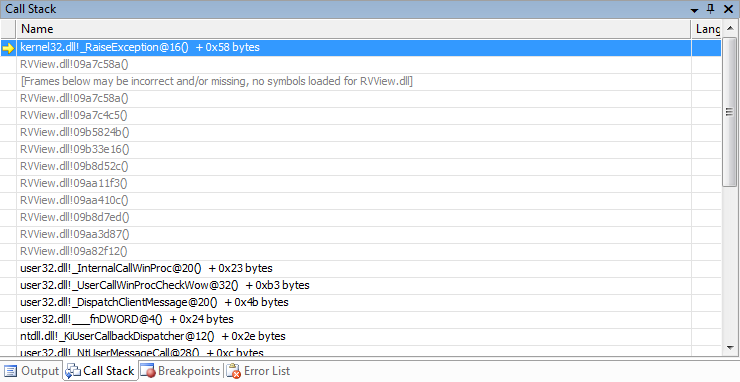The height and width of the screenshot is (382, 740).
Task: Click the yellow current-frame arrow icon
Action: click(8, 48)
